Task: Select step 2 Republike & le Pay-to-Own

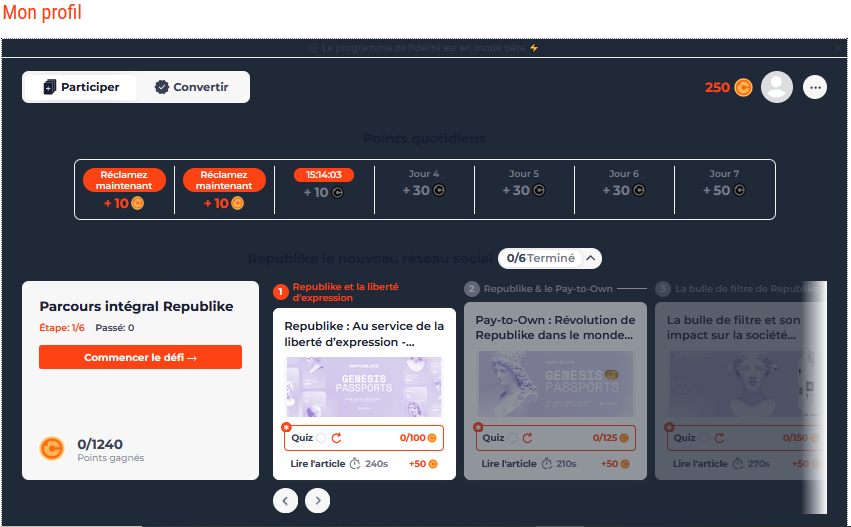Action: [538, 289]
